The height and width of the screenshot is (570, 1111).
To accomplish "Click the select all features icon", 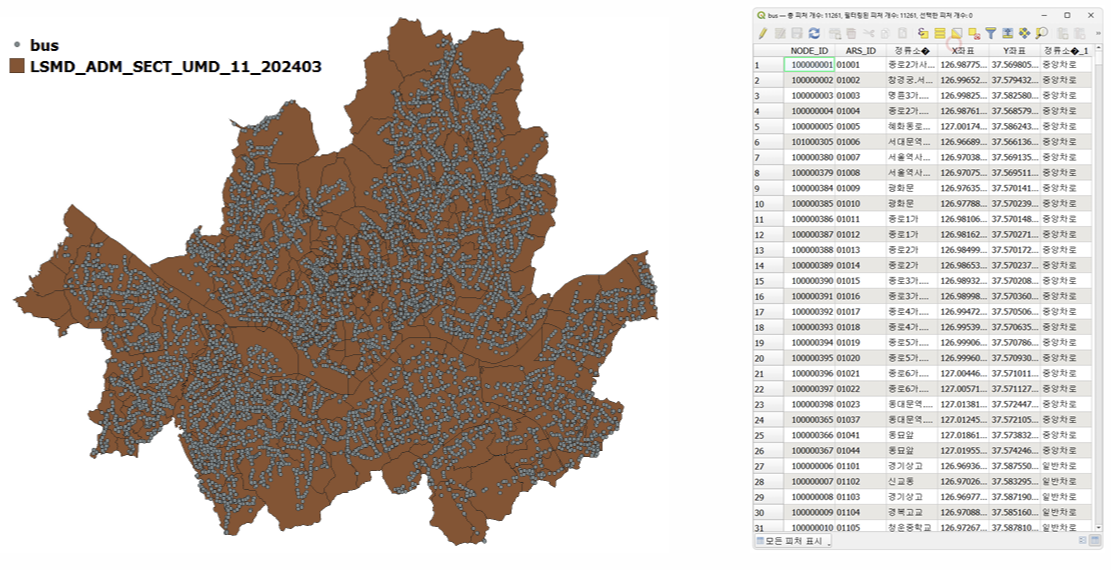I will coord(940,33).
